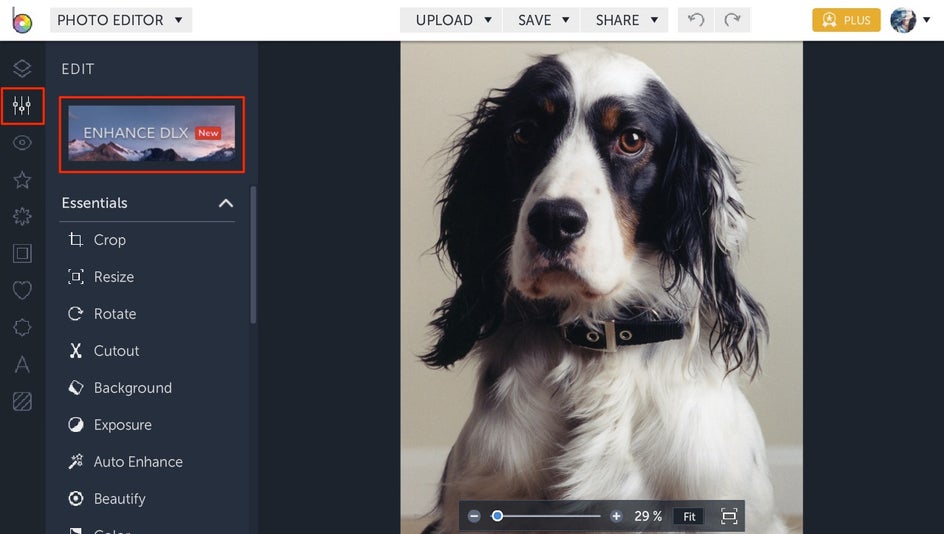Open the Save dropdown menu
The image size is (944, 534).
pos(541,20)
